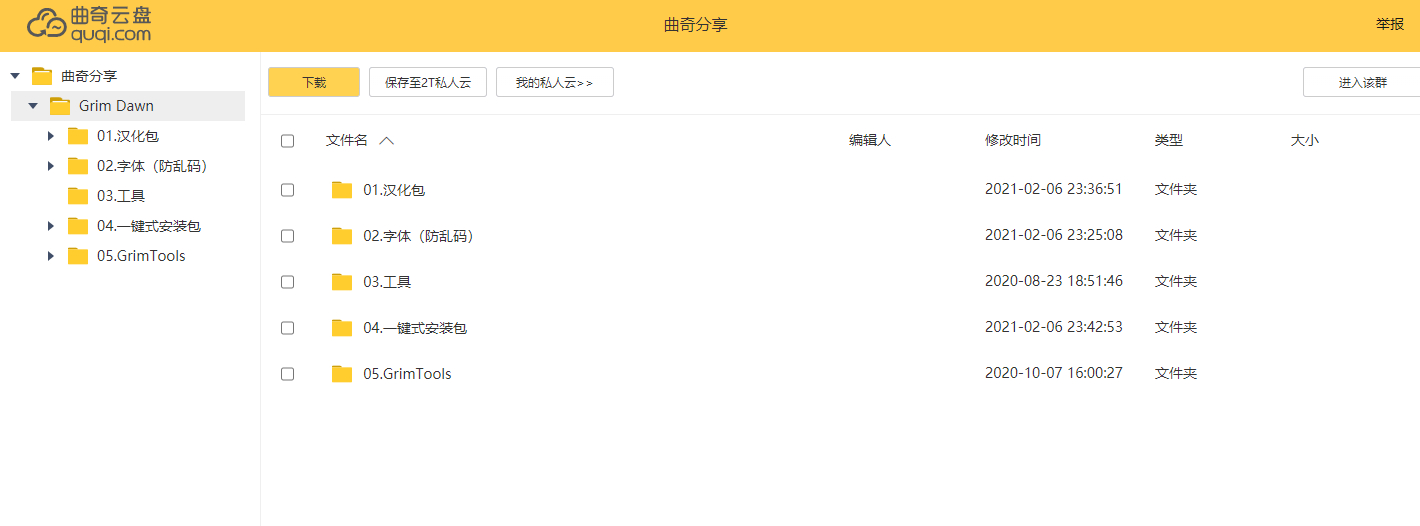Select 04.一键式安装包 label in sidebar tree
1420x526 pixels.
149,226
